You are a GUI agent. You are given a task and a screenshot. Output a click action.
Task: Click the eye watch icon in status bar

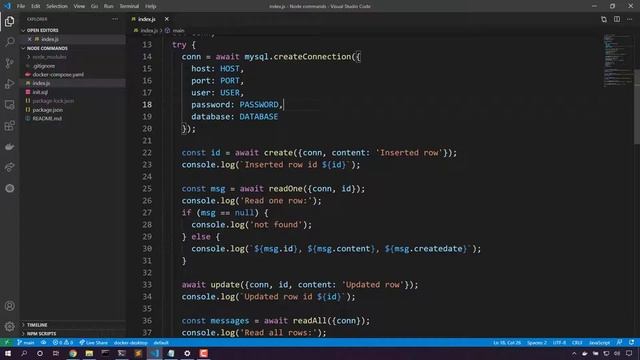43,342
